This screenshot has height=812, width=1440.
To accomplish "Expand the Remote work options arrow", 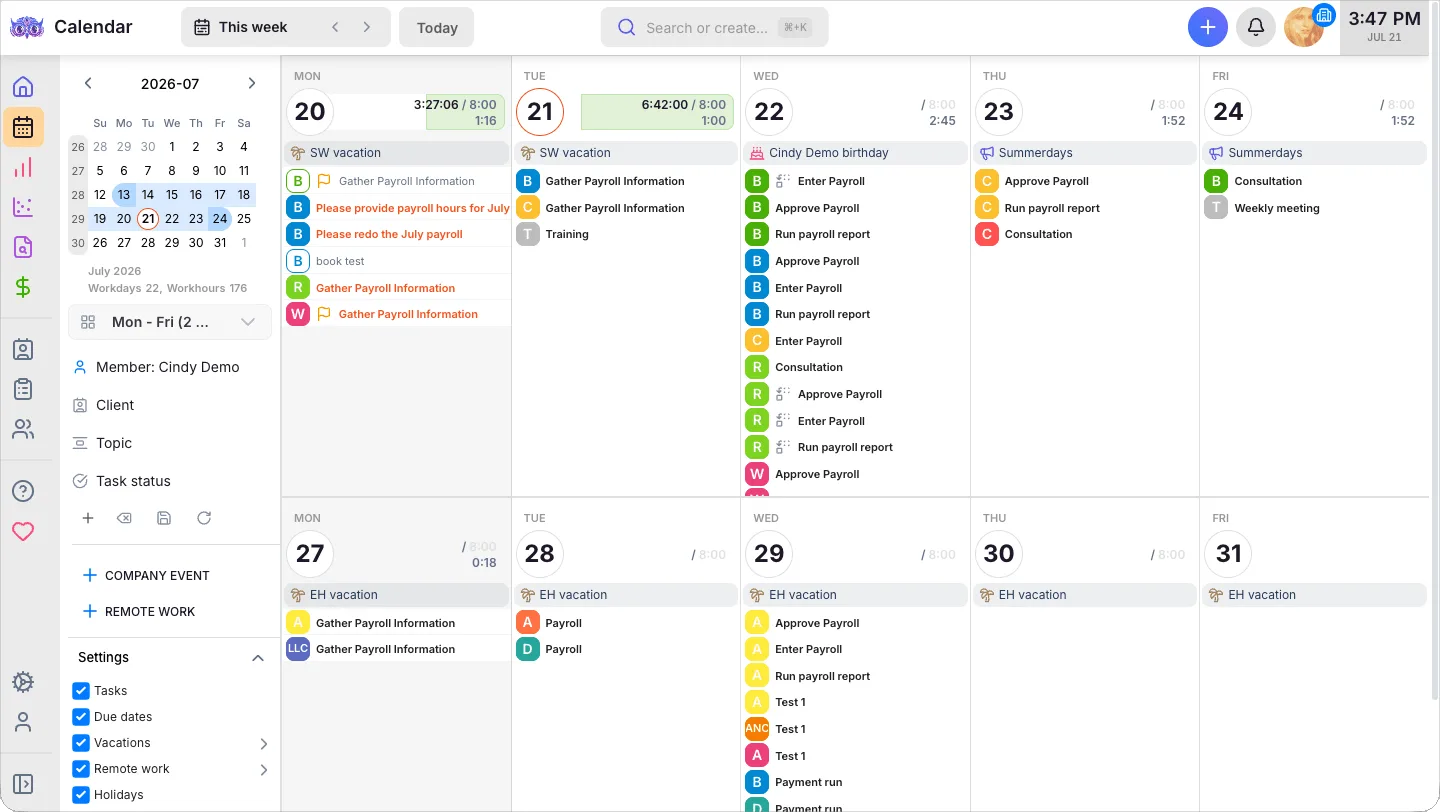I will pos(264,770).
